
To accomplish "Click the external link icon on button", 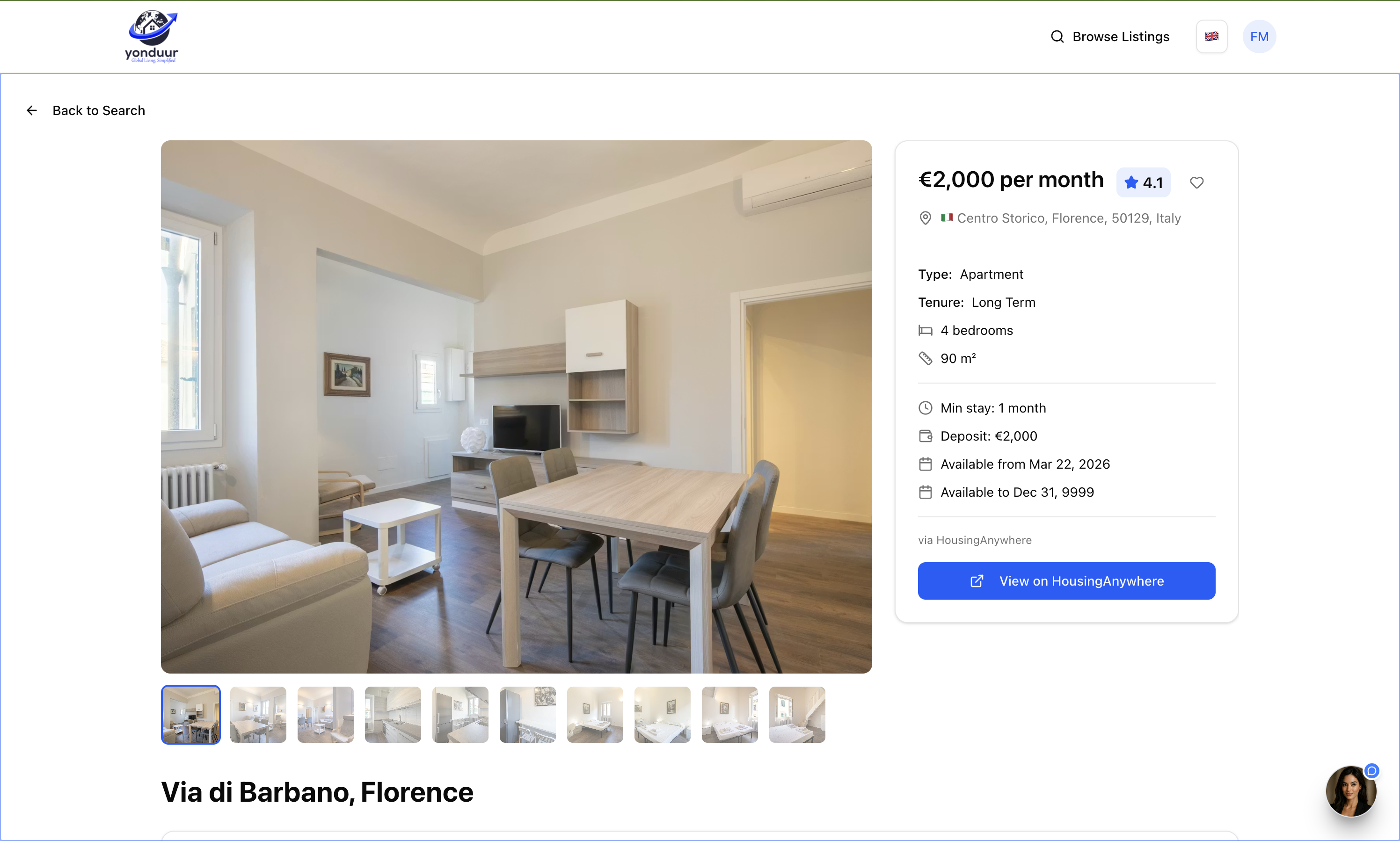I will (977, 581).
